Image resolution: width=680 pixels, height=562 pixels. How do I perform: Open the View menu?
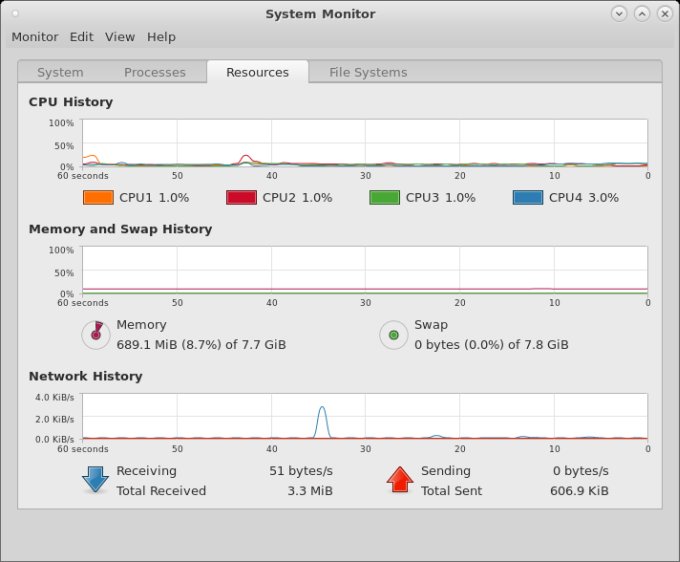[x=120, y=37]
